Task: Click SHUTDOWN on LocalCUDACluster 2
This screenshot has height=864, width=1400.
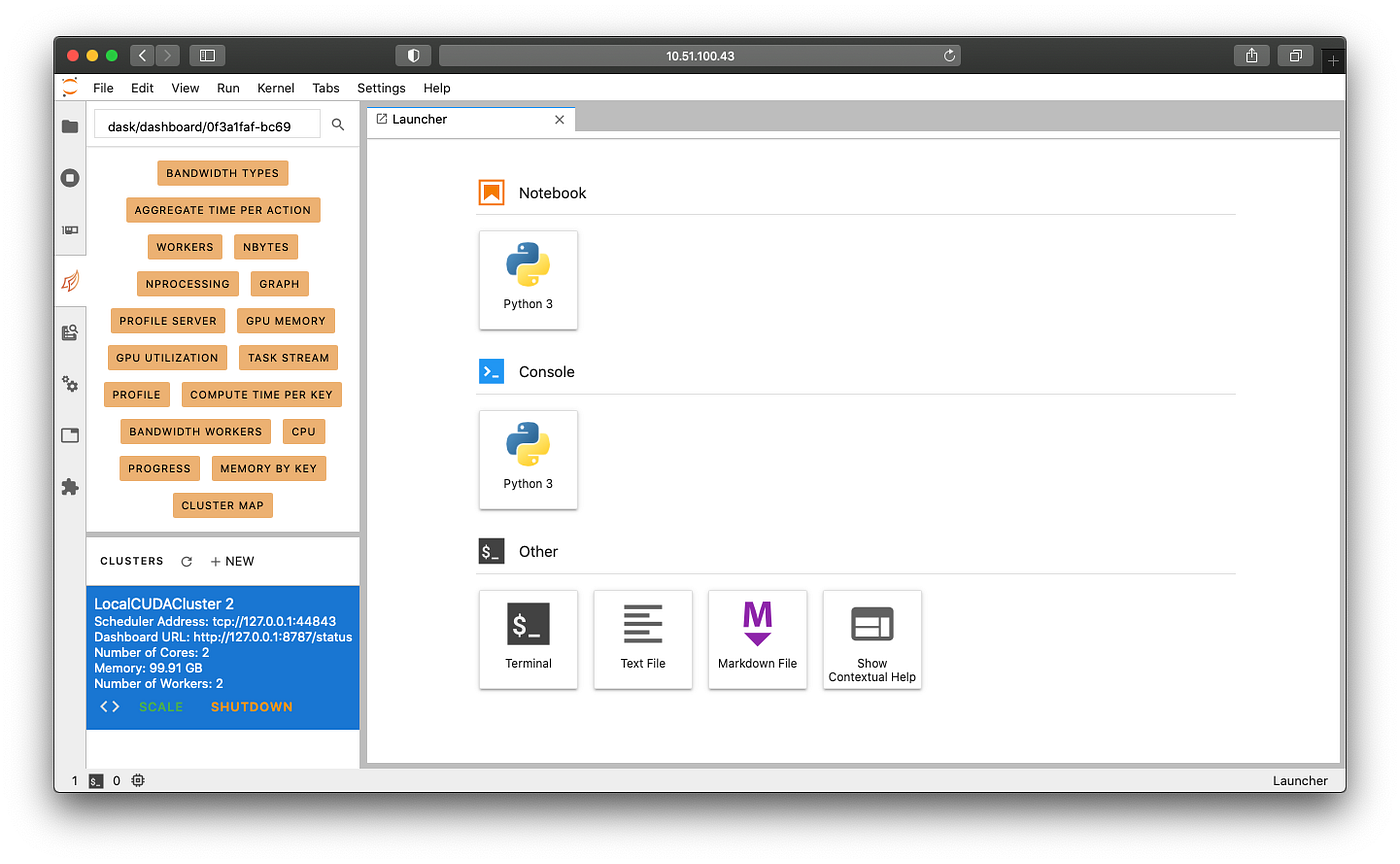Action: (x=251, y=706)
